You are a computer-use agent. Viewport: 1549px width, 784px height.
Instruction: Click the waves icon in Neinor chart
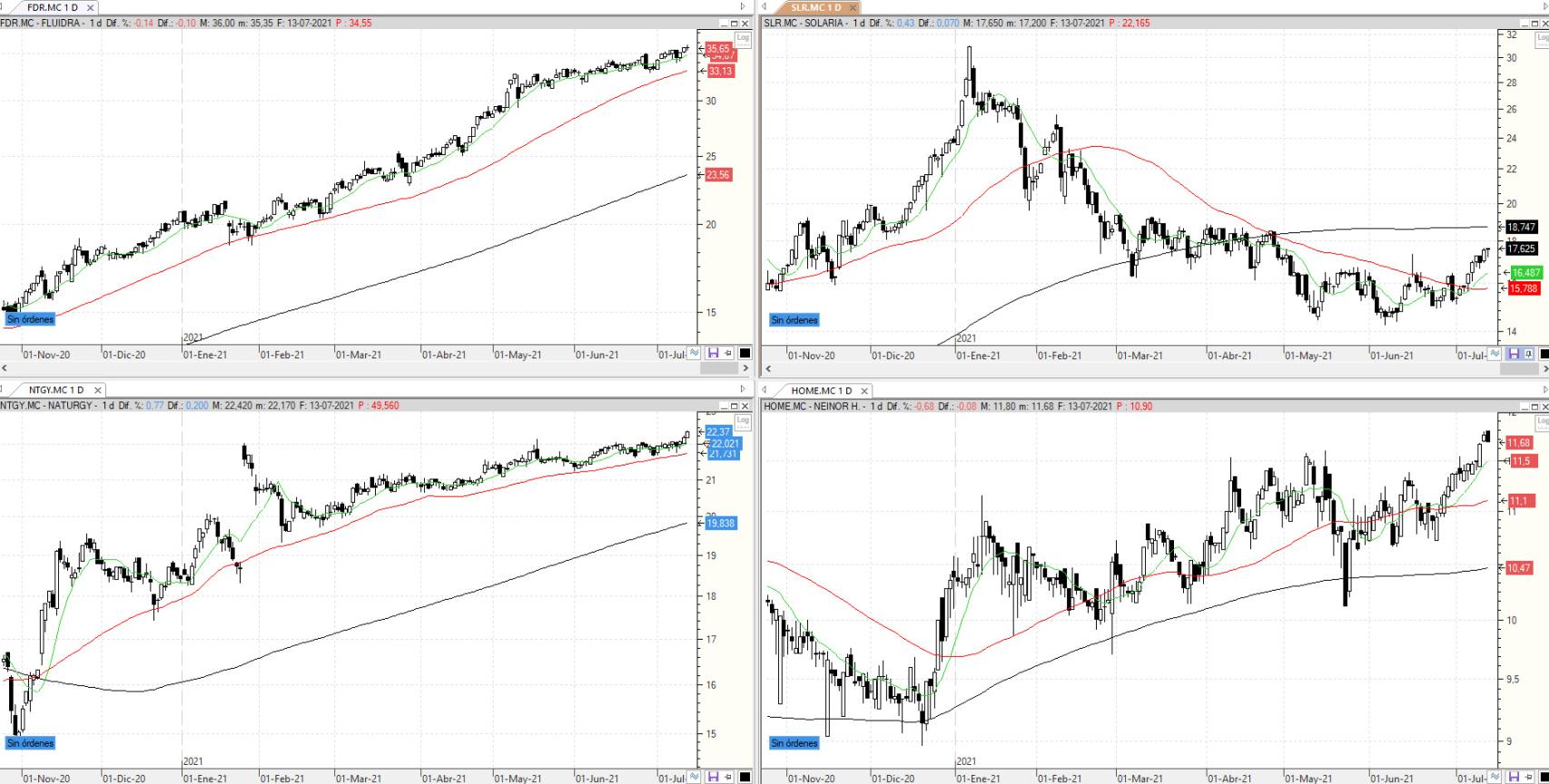(x=1495, y=777)
